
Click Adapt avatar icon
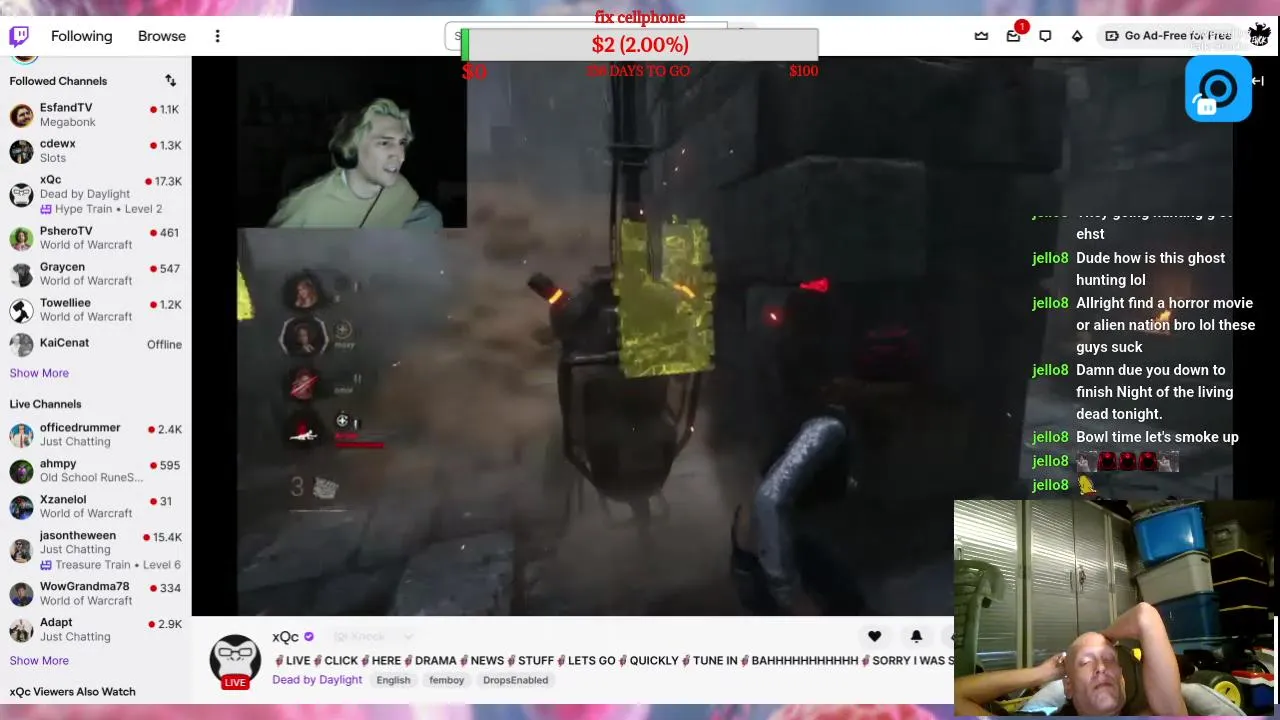tap(21, 630)
